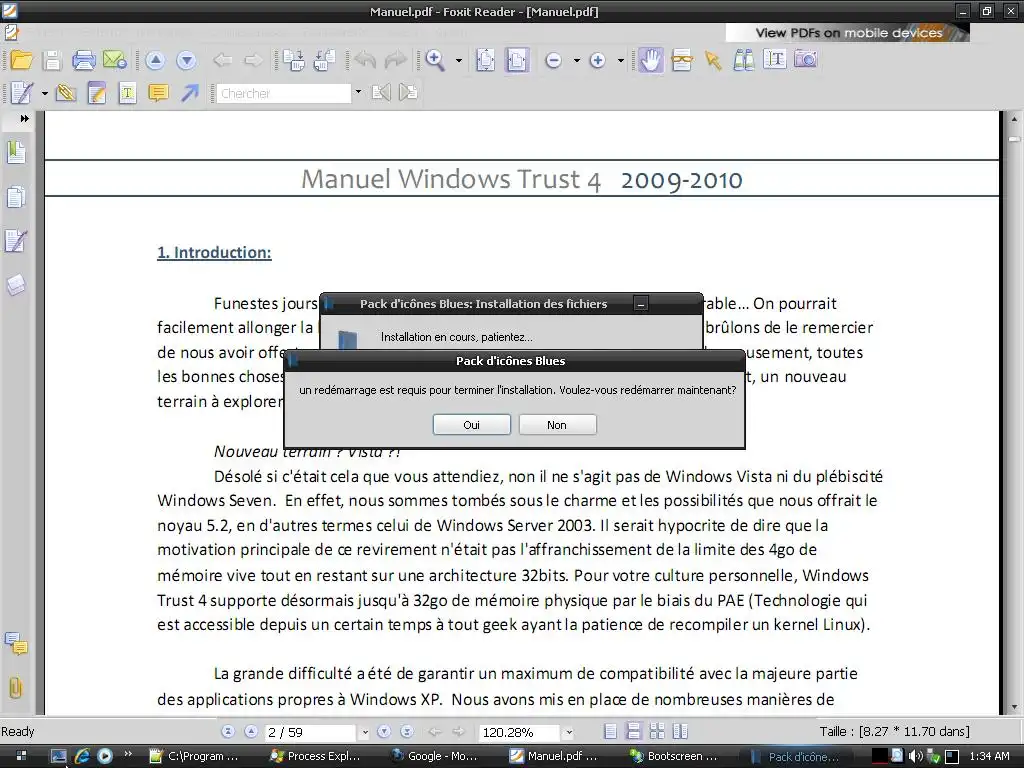Screen dimensions: 1024x768
Task: Select the Typewriter pencil-and-paper tool
Action: tap(21, 93)
